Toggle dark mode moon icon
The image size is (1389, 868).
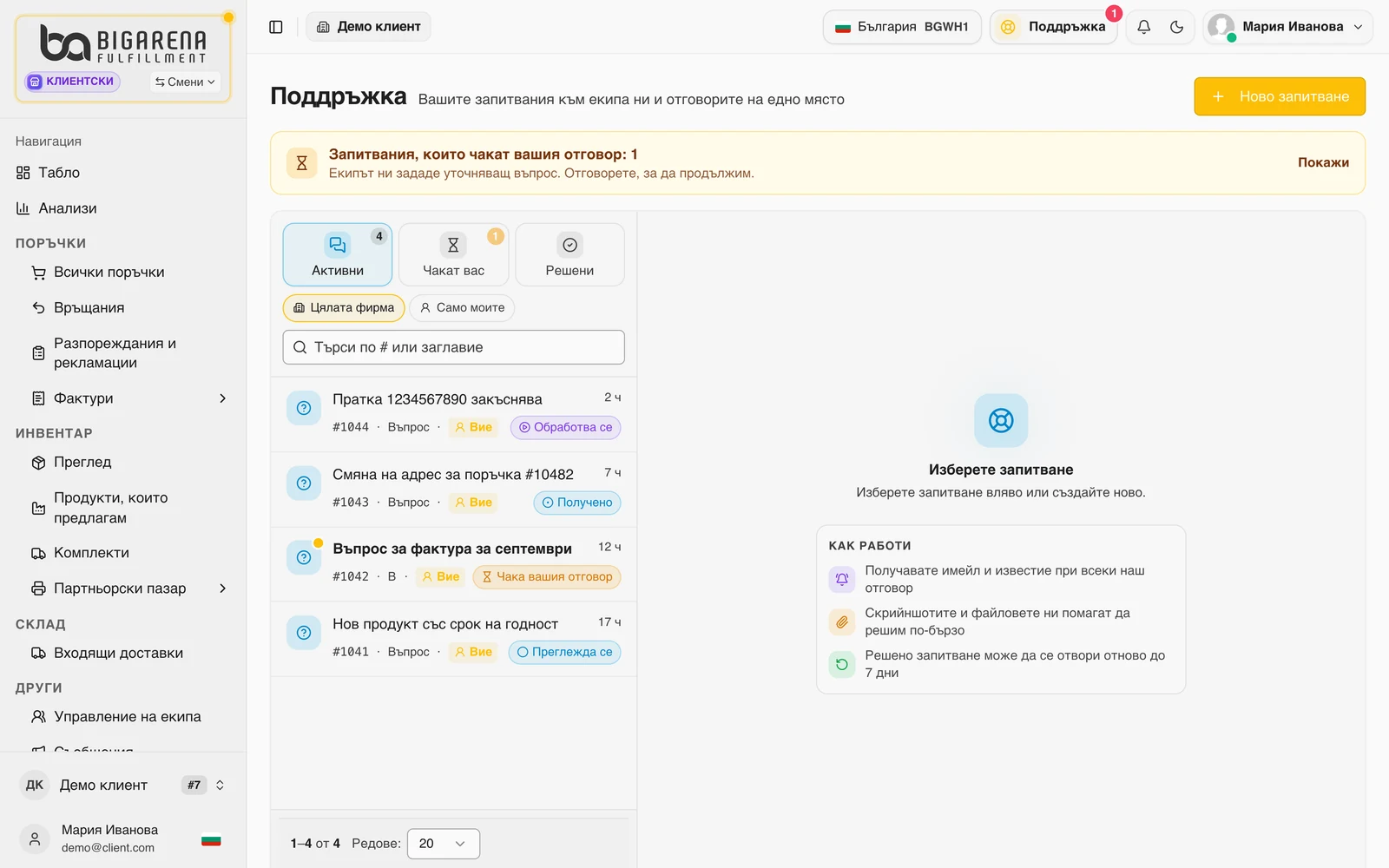1177,27
